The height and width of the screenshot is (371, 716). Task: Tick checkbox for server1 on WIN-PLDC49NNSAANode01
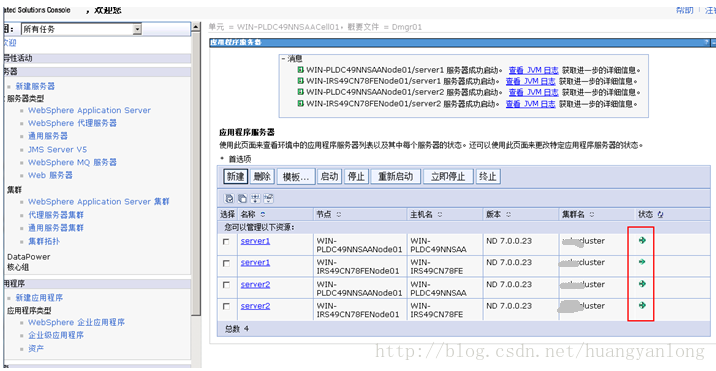(226, 242)
